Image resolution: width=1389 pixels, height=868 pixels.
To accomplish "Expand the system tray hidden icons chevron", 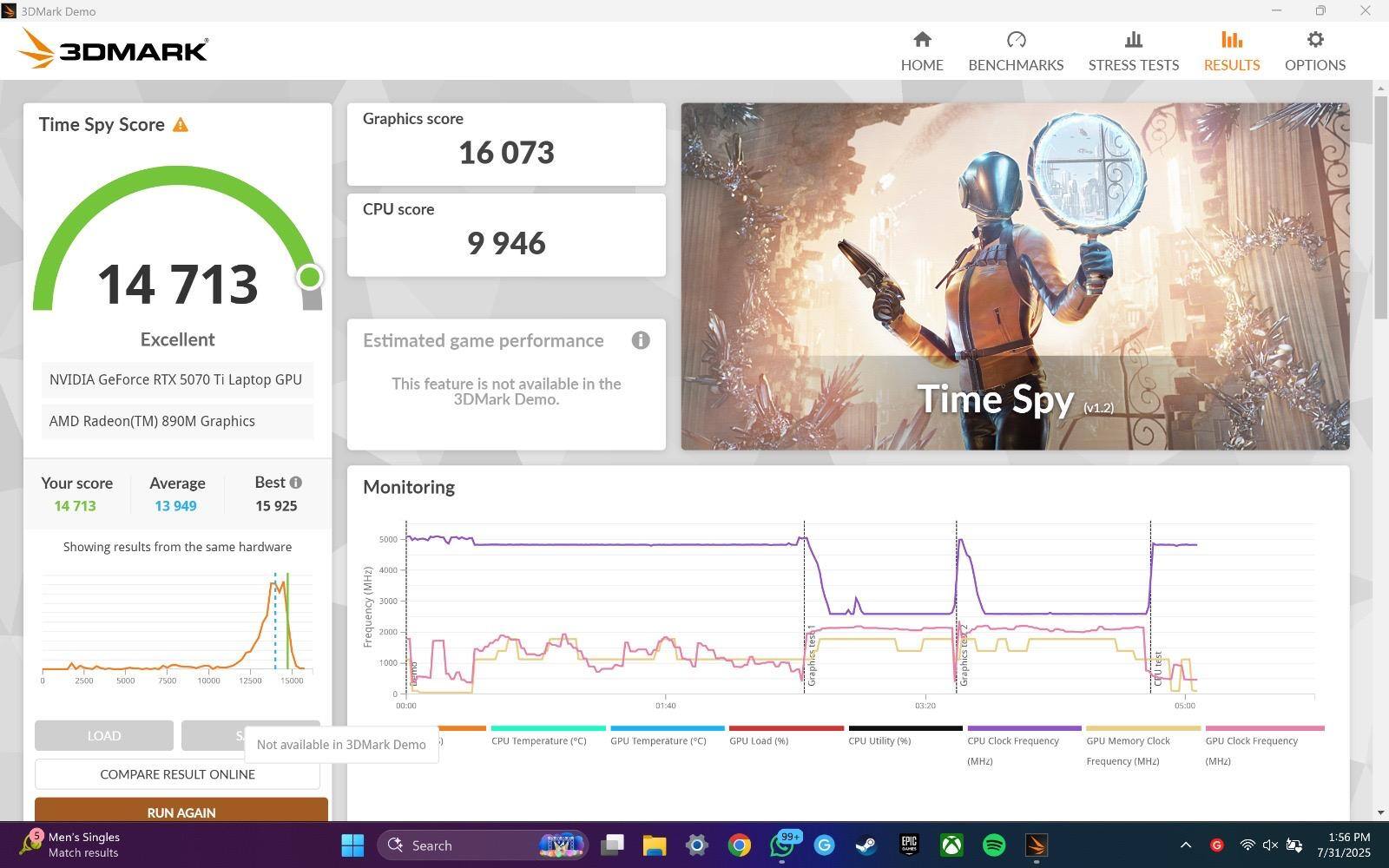I will (x=1185, y=845).
